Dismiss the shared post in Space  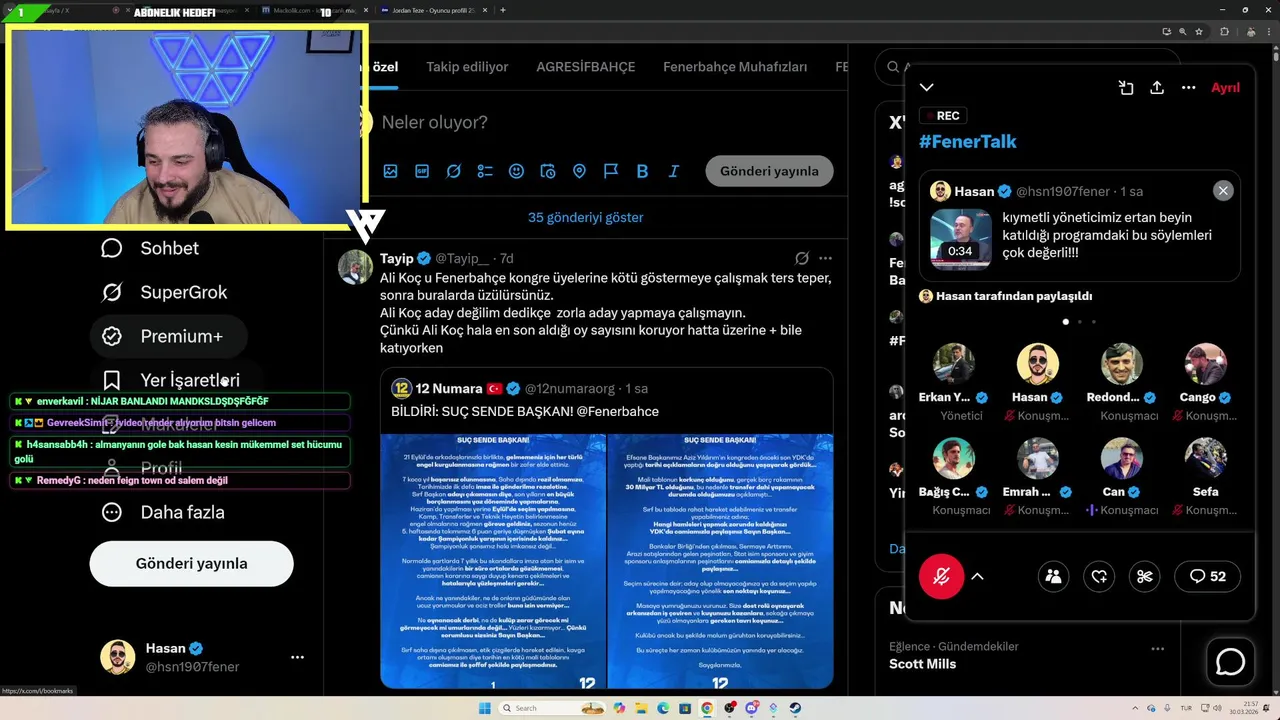1223,191
